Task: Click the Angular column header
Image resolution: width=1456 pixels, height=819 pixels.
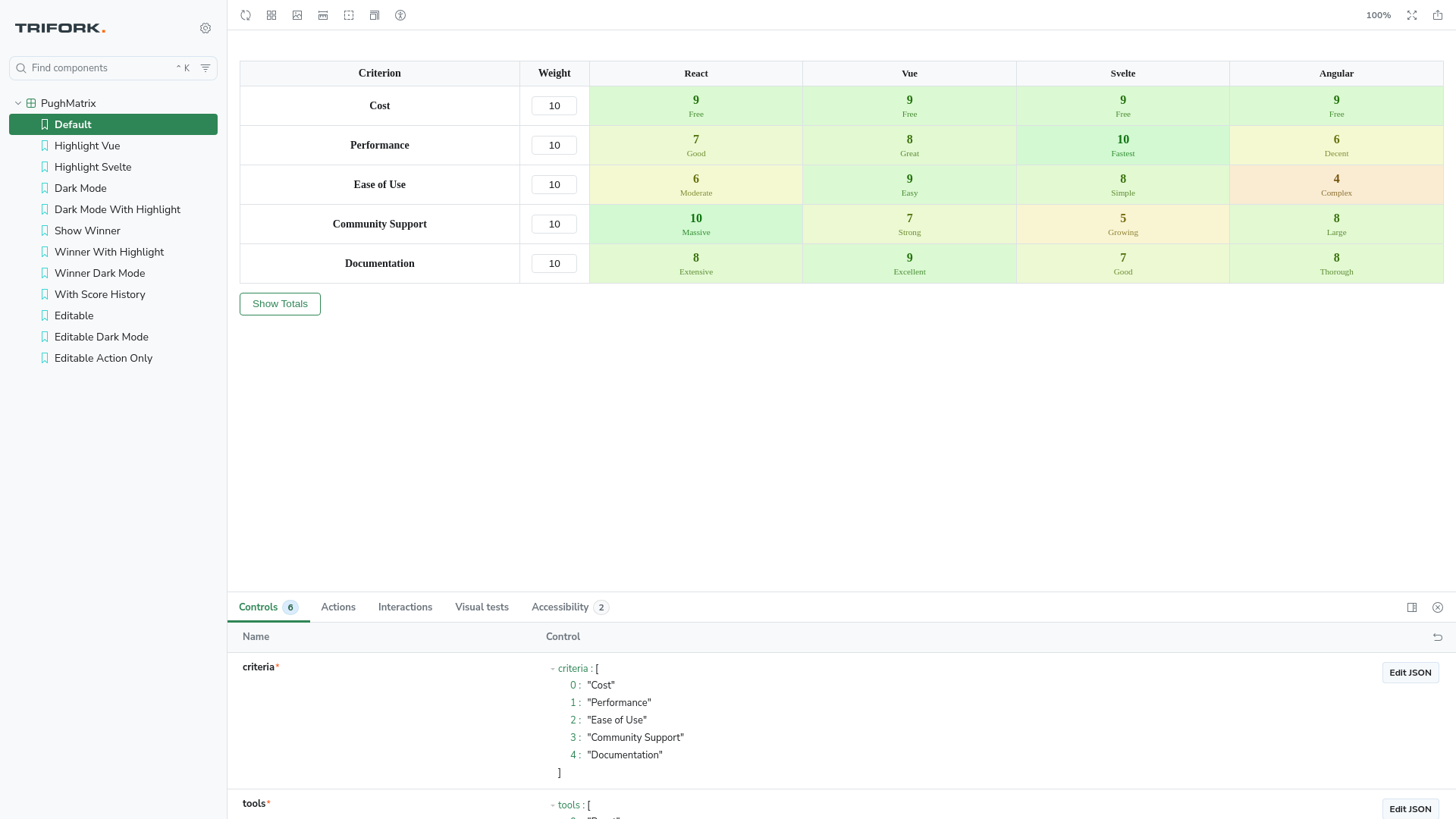Action: pos(1336,74)
